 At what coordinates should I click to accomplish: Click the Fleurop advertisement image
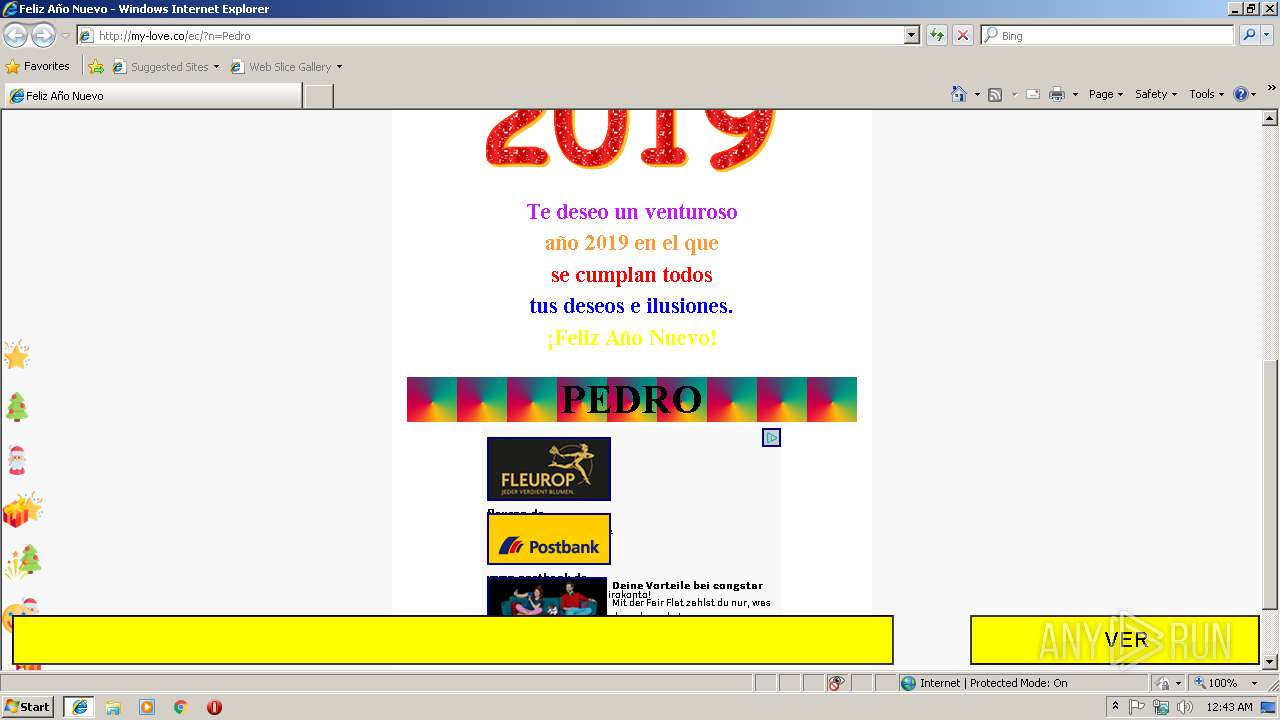pos(548,469)
